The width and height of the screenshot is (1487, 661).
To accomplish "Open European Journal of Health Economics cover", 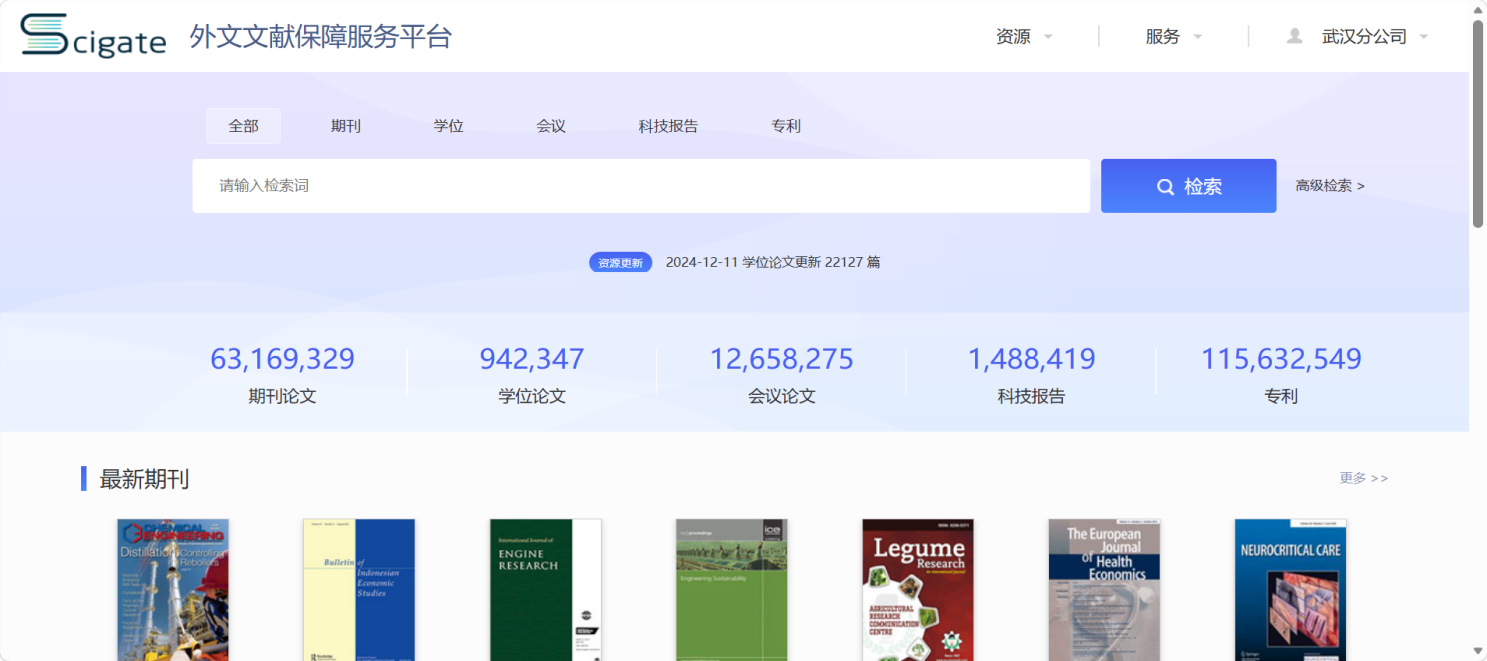I will [x=1105, y=590].
